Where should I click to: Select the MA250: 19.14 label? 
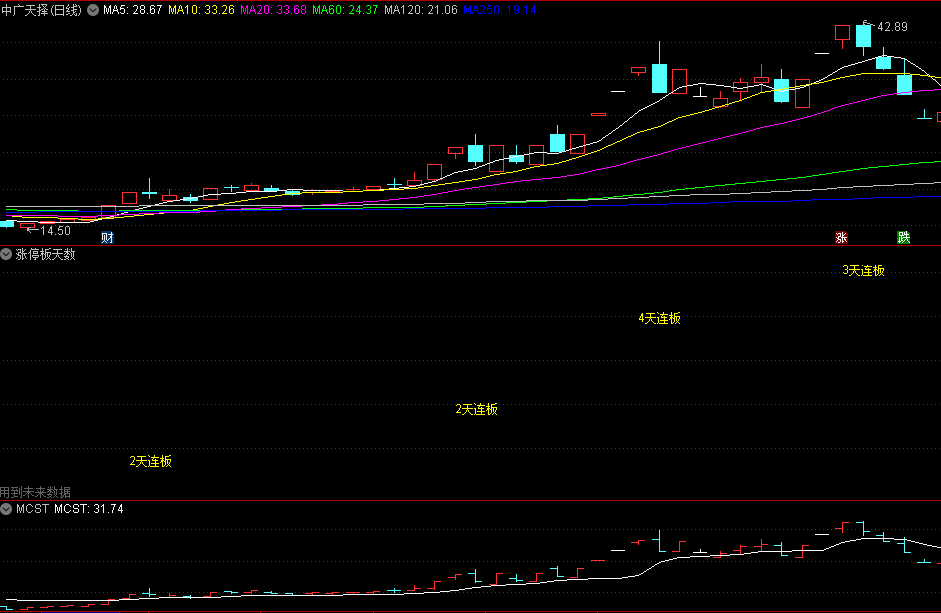(x=499, y=10)
